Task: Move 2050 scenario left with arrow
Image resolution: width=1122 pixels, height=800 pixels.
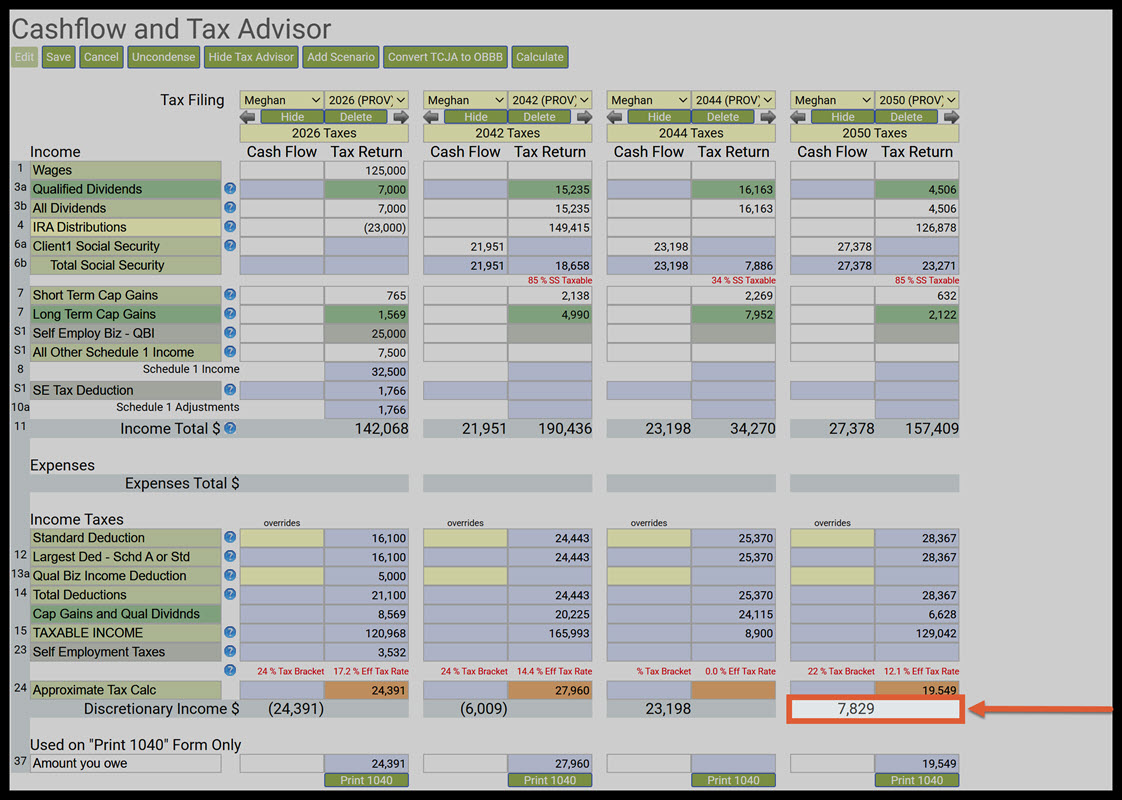Action: [799, 117]
